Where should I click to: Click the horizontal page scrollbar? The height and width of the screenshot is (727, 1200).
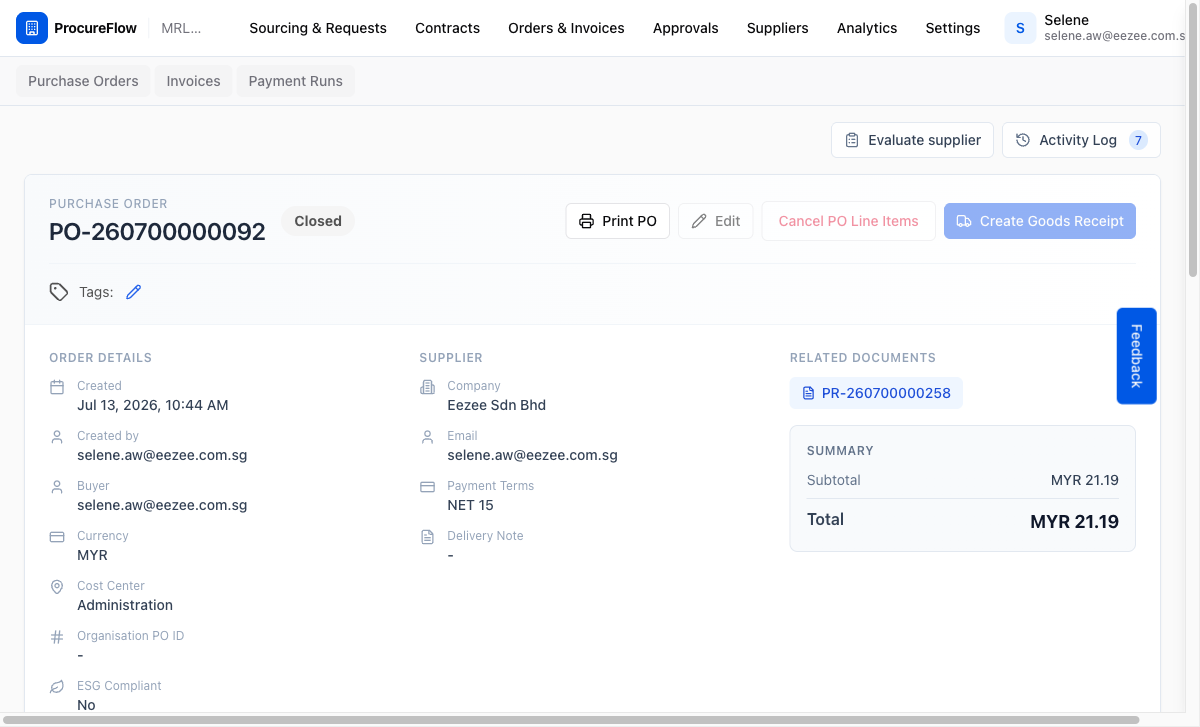(570, 719)
